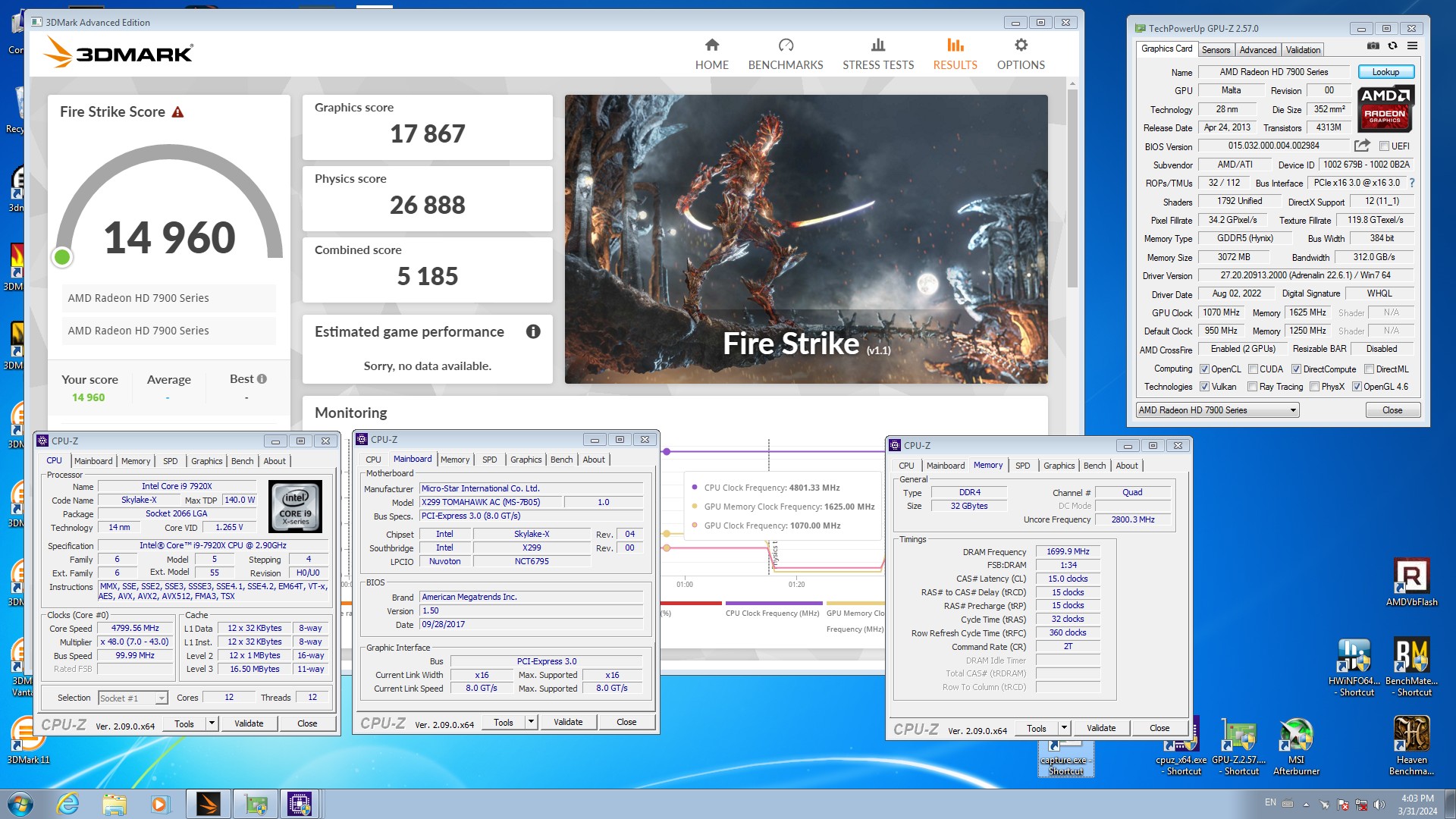Take a GPU-Z screenshot with the camera icon
This screenshot has width=1456, height=819.
(1373, 46)
